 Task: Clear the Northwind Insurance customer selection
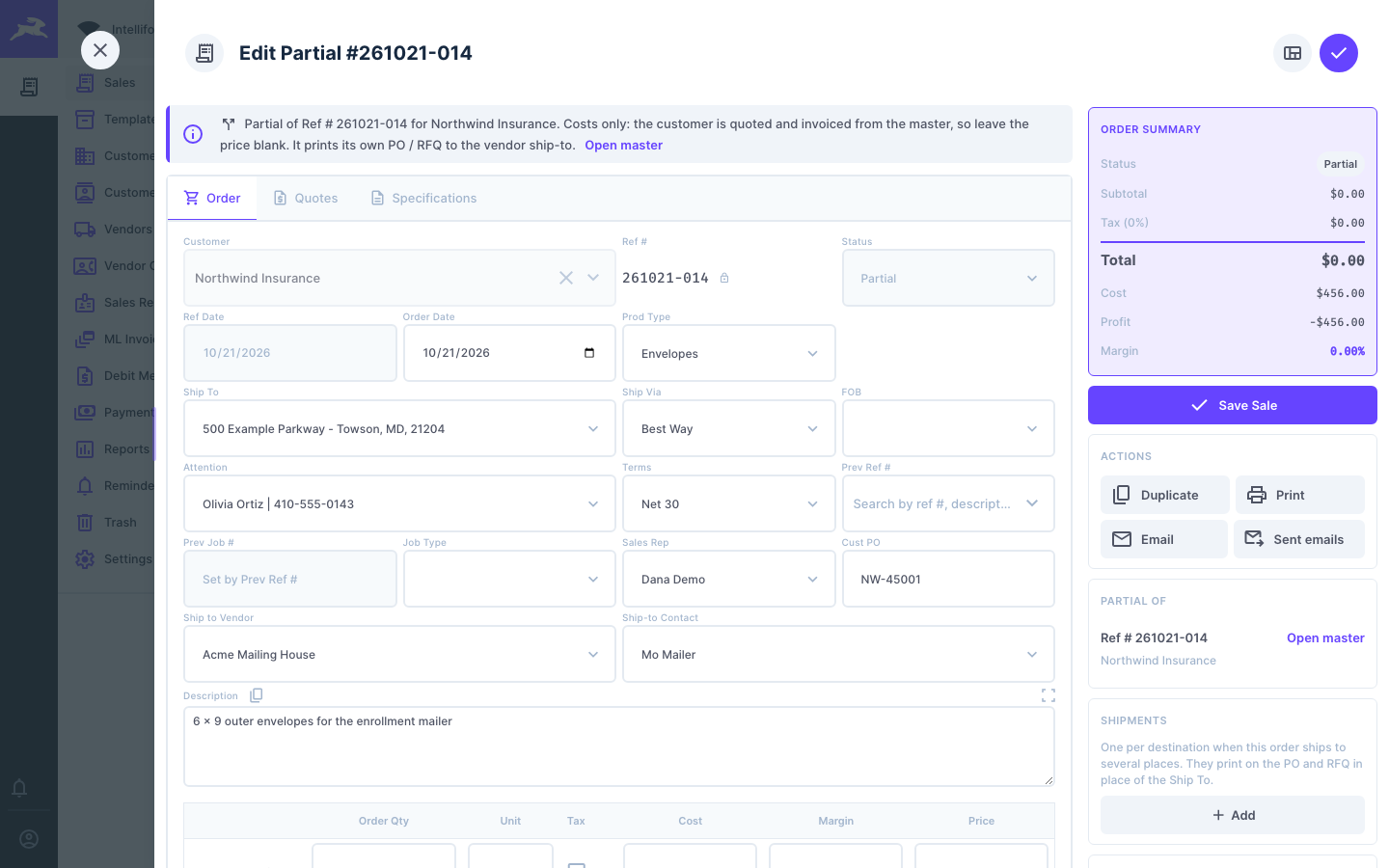click(x=566, y=278)
